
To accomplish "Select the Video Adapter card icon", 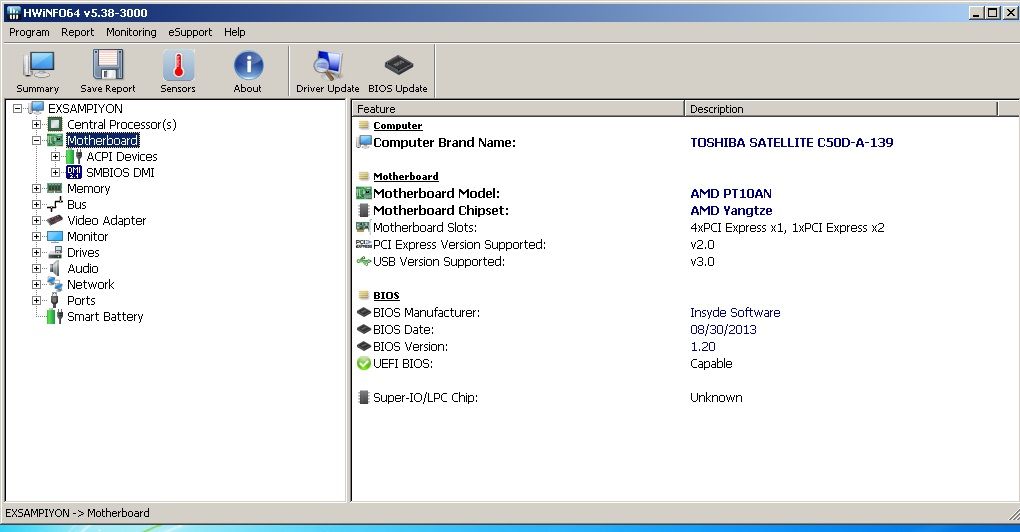I will (x=55, y=220).
